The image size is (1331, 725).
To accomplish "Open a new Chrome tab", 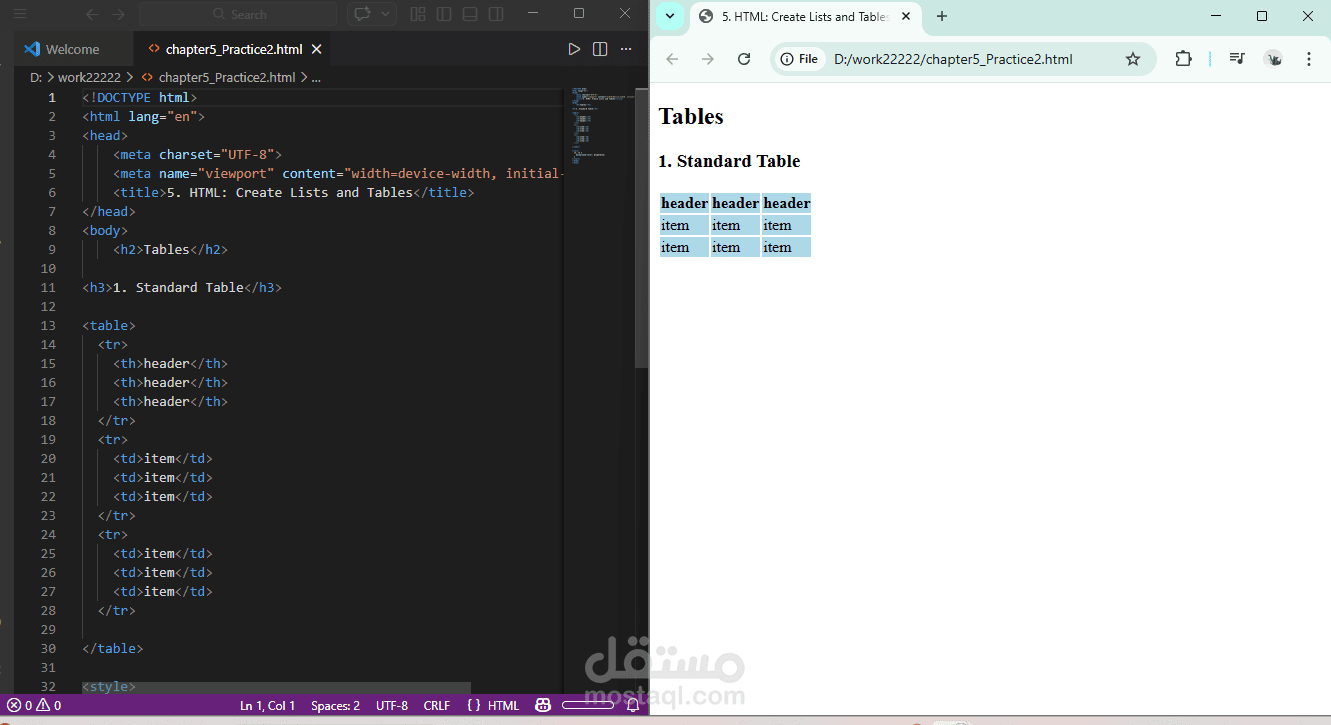I will click(x=941, y=16).
